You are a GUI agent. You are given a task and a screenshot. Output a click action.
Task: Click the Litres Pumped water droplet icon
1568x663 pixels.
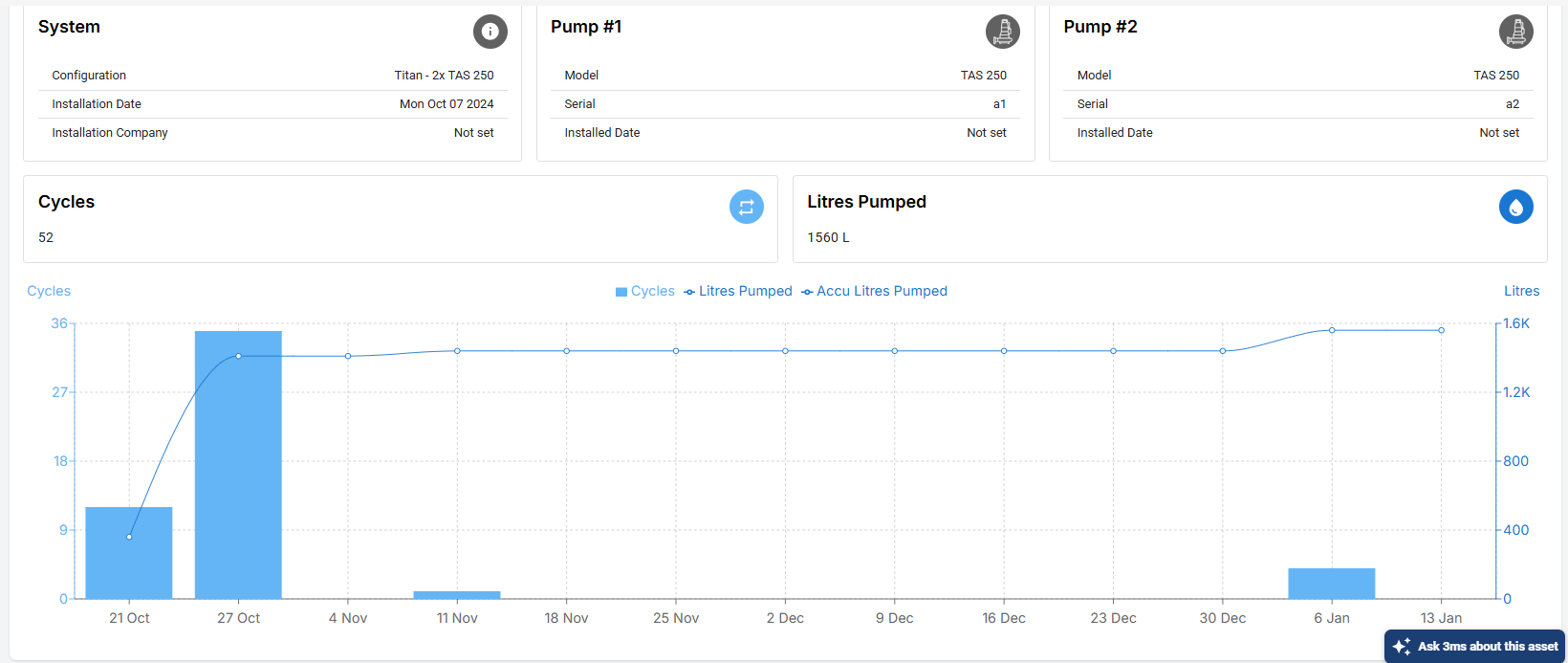(1515, 207)
